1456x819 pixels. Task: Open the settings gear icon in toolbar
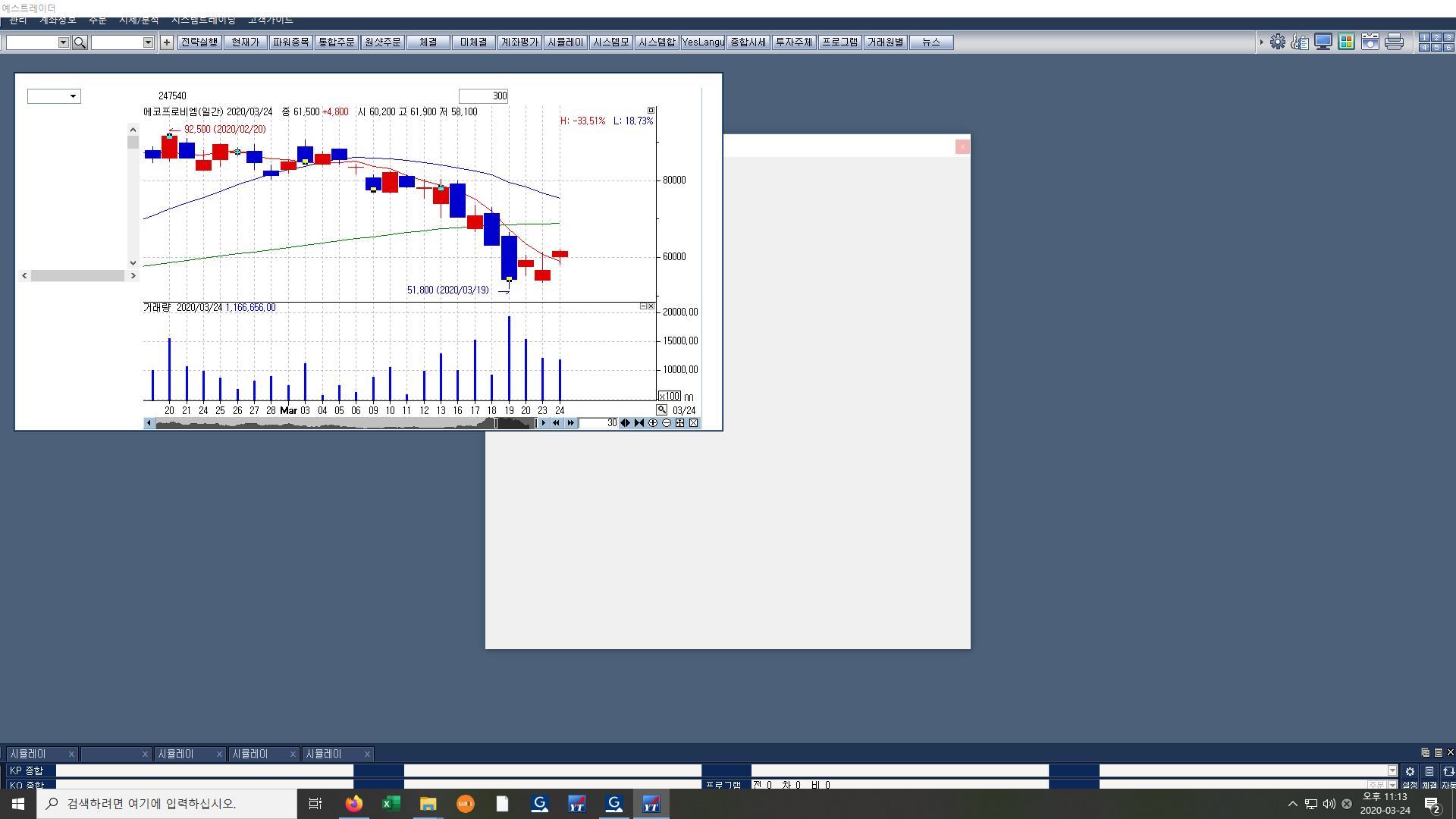(x=1278, y=42)
